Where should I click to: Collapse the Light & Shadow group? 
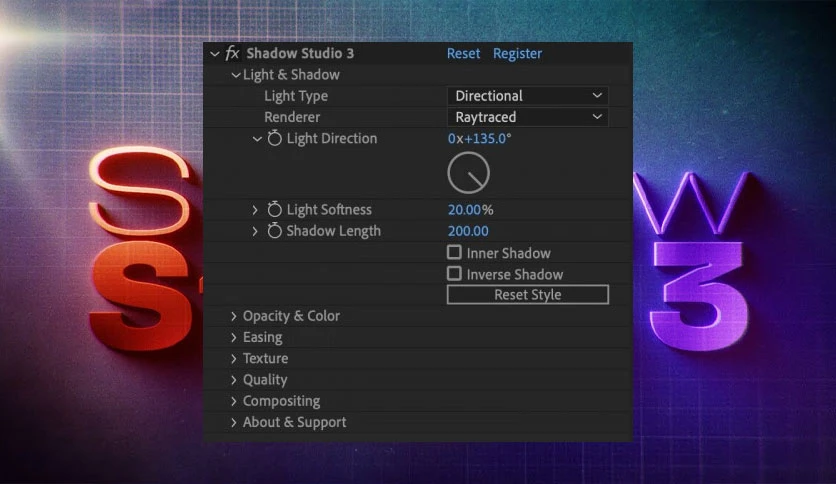(236, 75)
